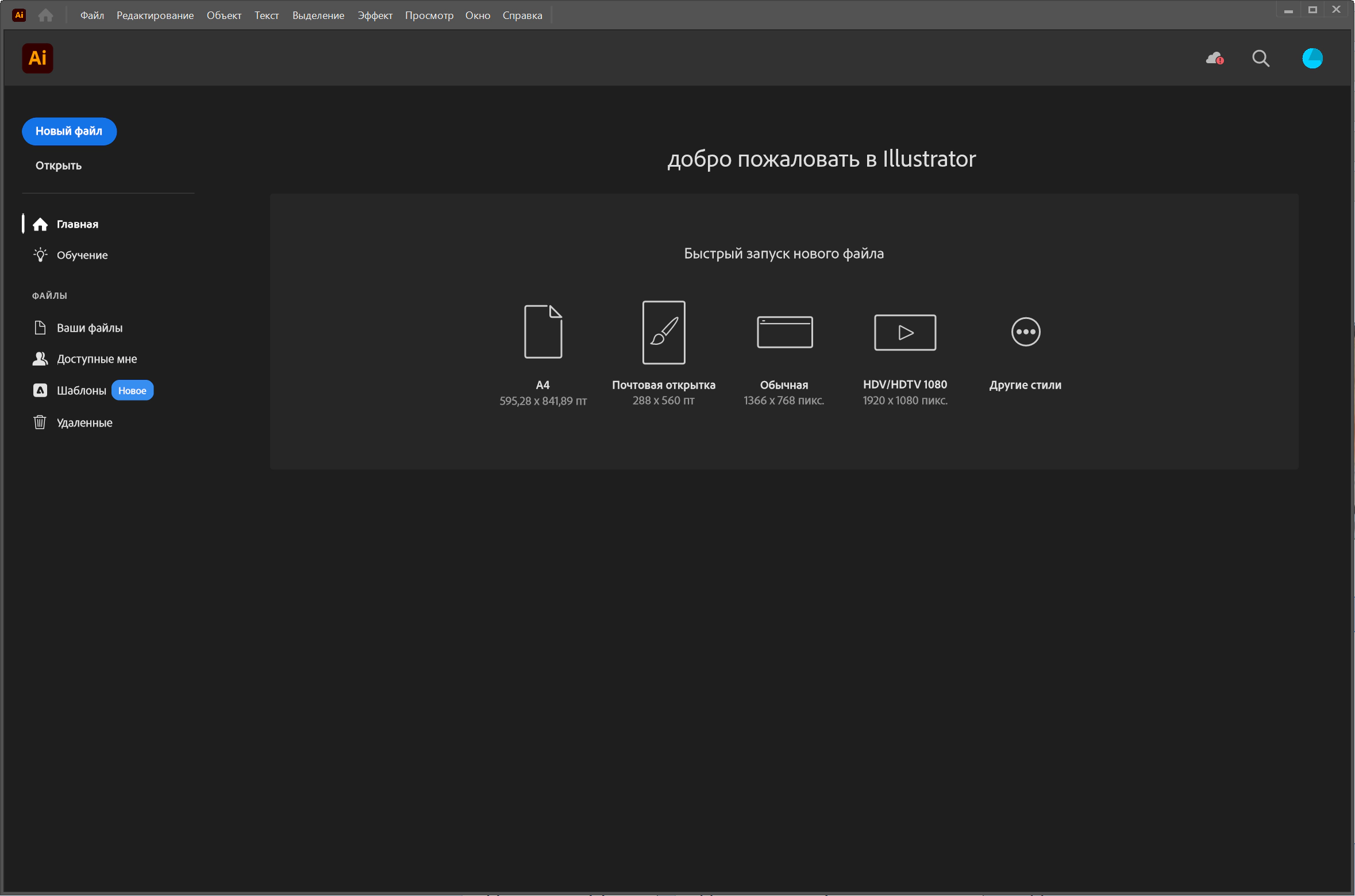Viewport: 1355px width, 896px height.
Task: Click the large Ai logo icon
Action: (x=37, y=58)
